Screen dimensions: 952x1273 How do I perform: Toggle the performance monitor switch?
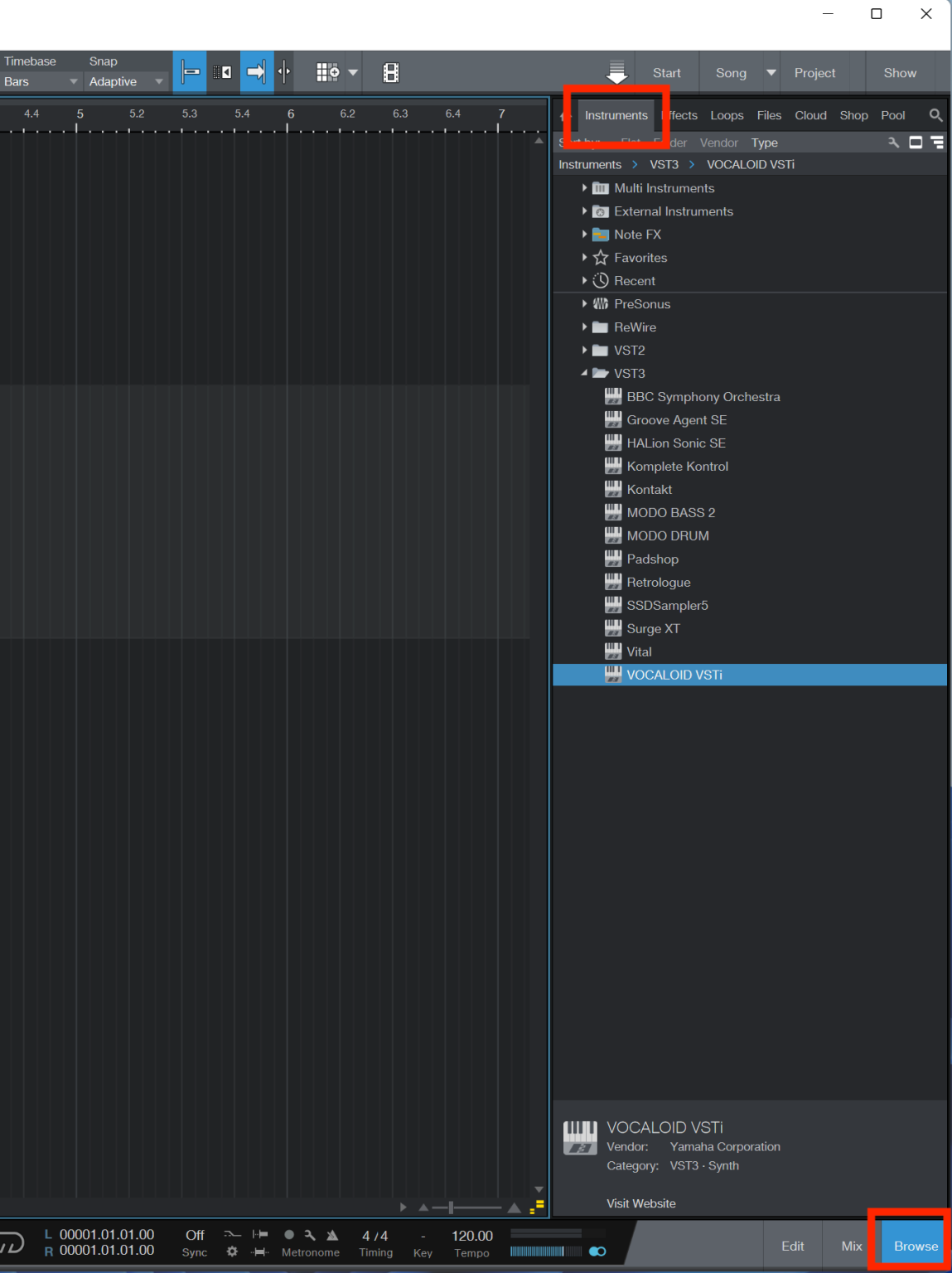[x=597, y=1251]
